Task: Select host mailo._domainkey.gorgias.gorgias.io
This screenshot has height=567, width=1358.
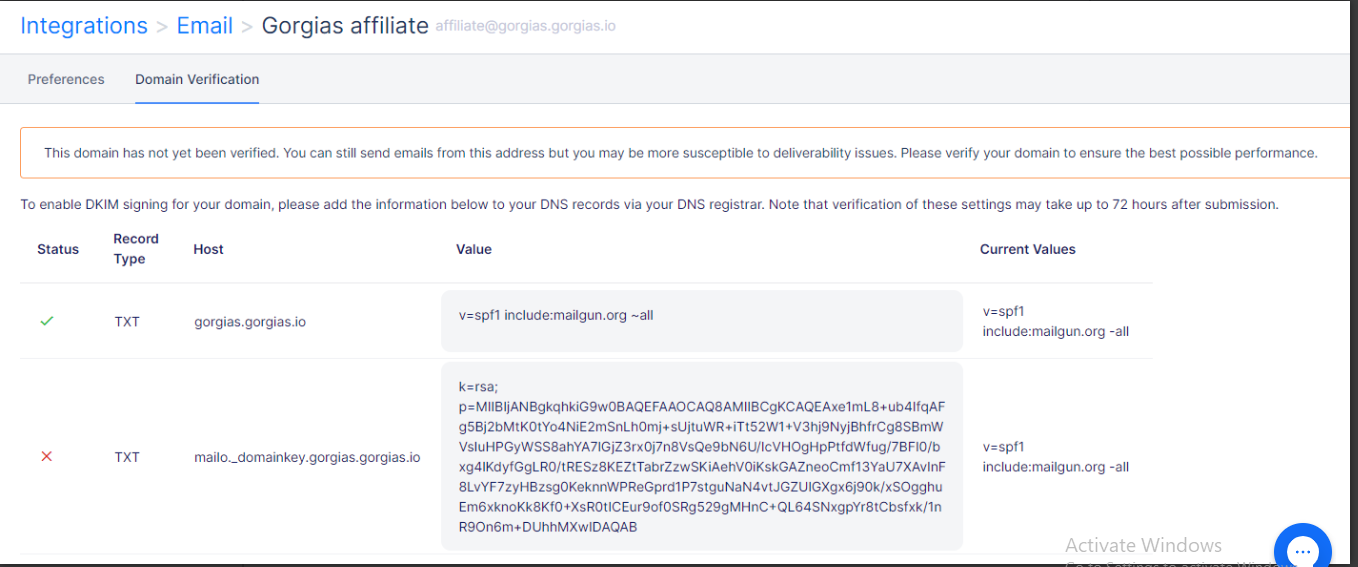Action: [x=307, y=457]
